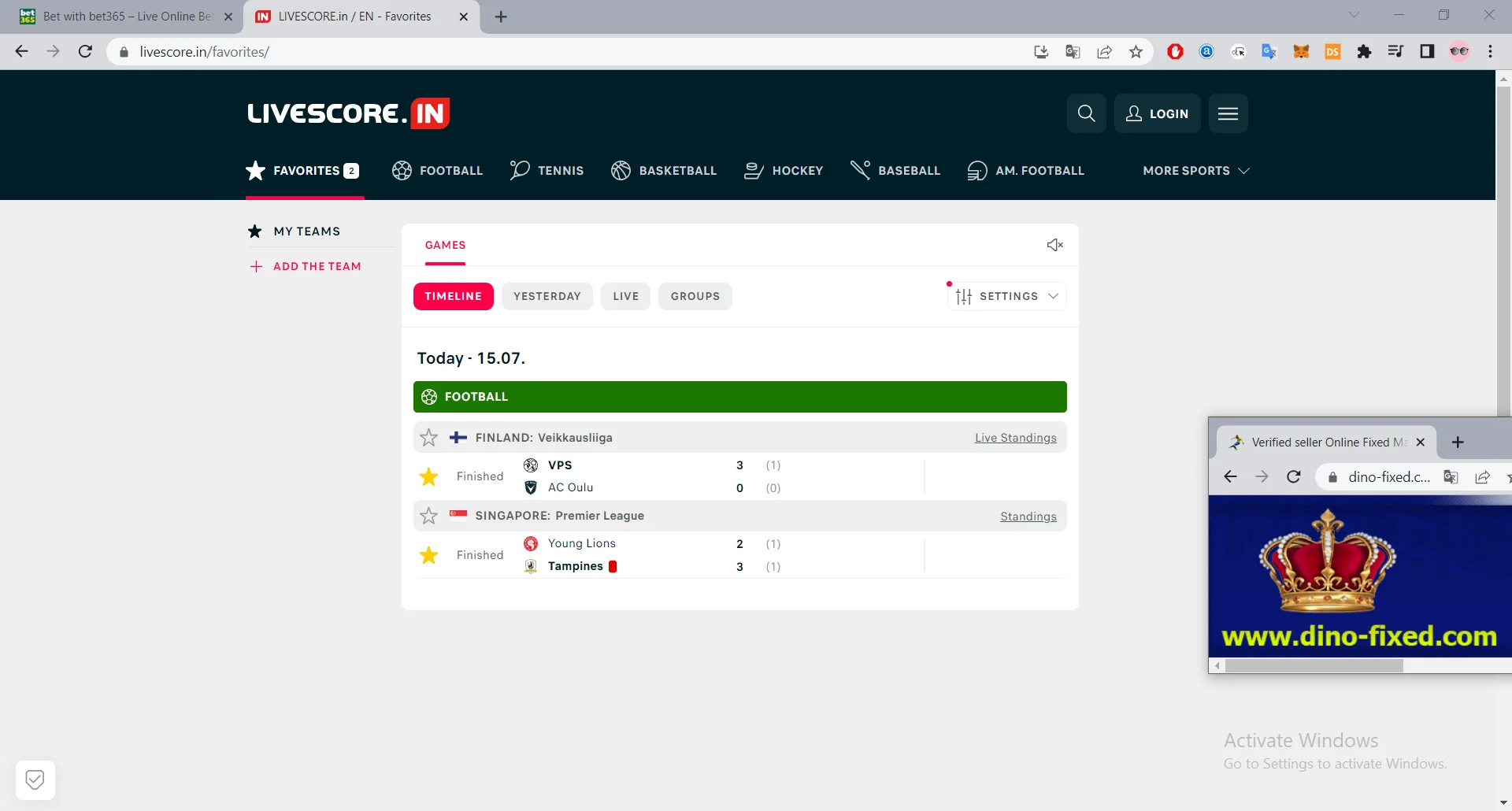Image resolution: width=1512 pixels, height=811 pixels.
Task: Open the browser extensions puzzle icon
Action: [1364, 52]
